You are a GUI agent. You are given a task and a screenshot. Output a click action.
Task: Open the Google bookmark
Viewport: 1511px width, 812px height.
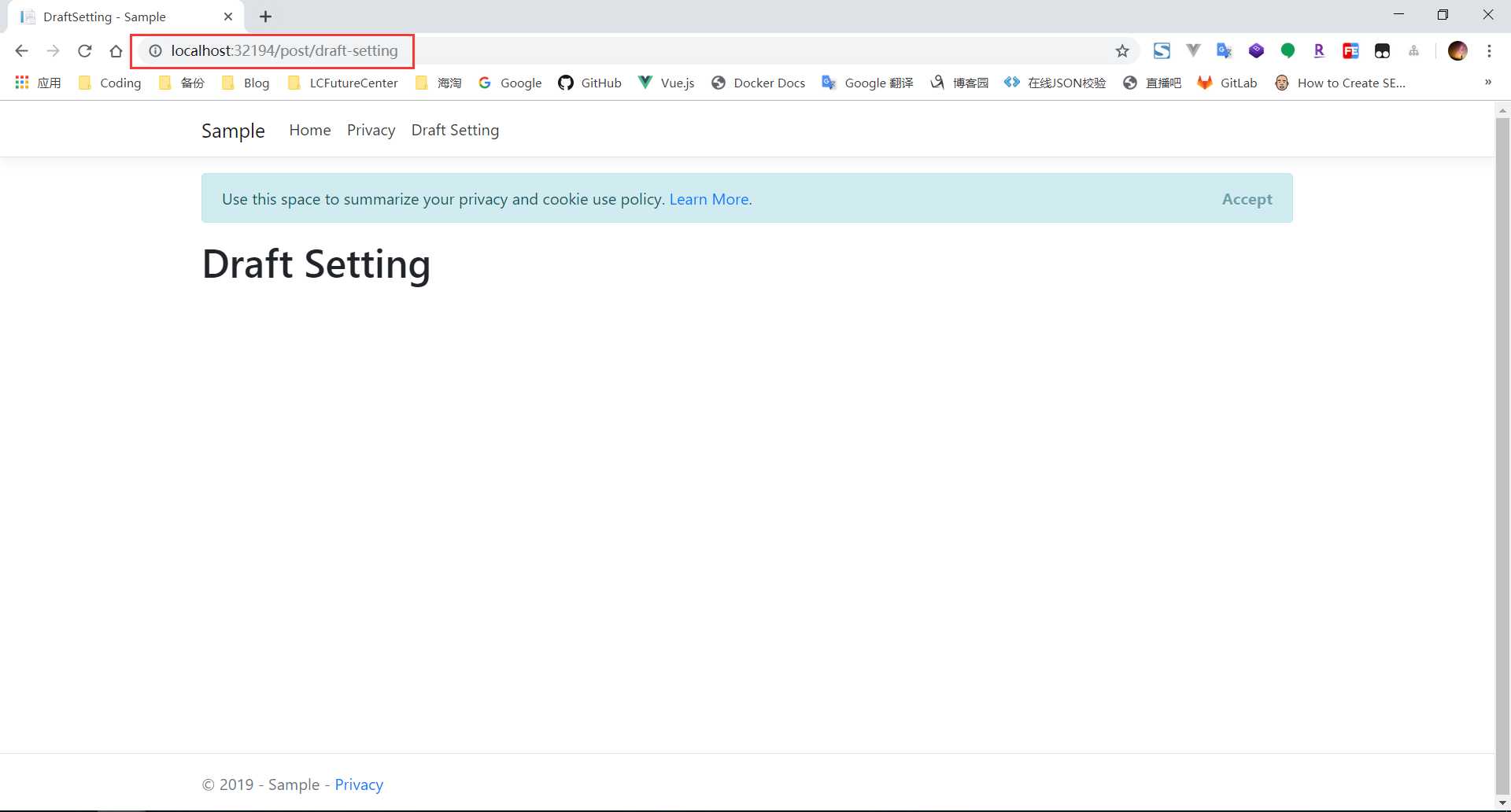coord(510,83)
